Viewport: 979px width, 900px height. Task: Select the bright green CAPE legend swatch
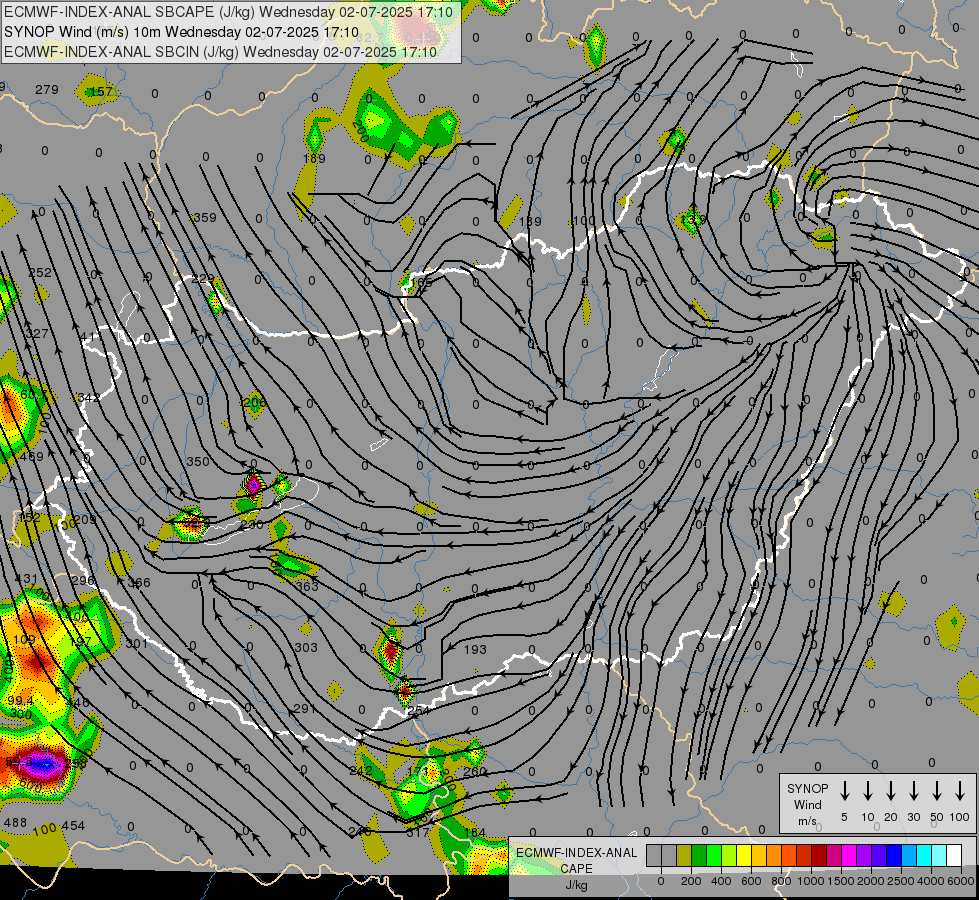[714, 855]
